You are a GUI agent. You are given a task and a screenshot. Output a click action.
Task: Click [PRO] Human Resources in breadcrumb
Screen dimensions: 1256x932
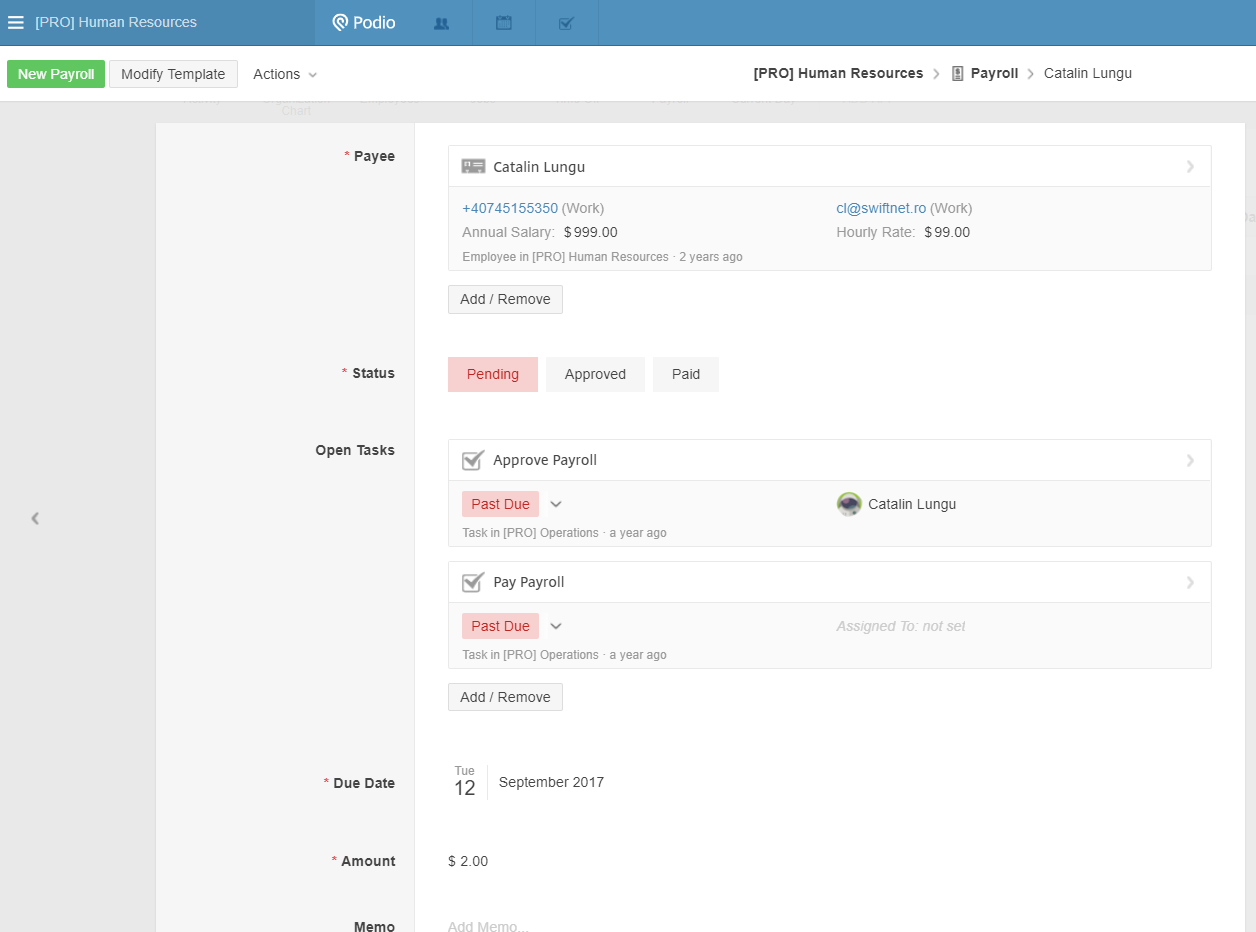tap(838, 73)
